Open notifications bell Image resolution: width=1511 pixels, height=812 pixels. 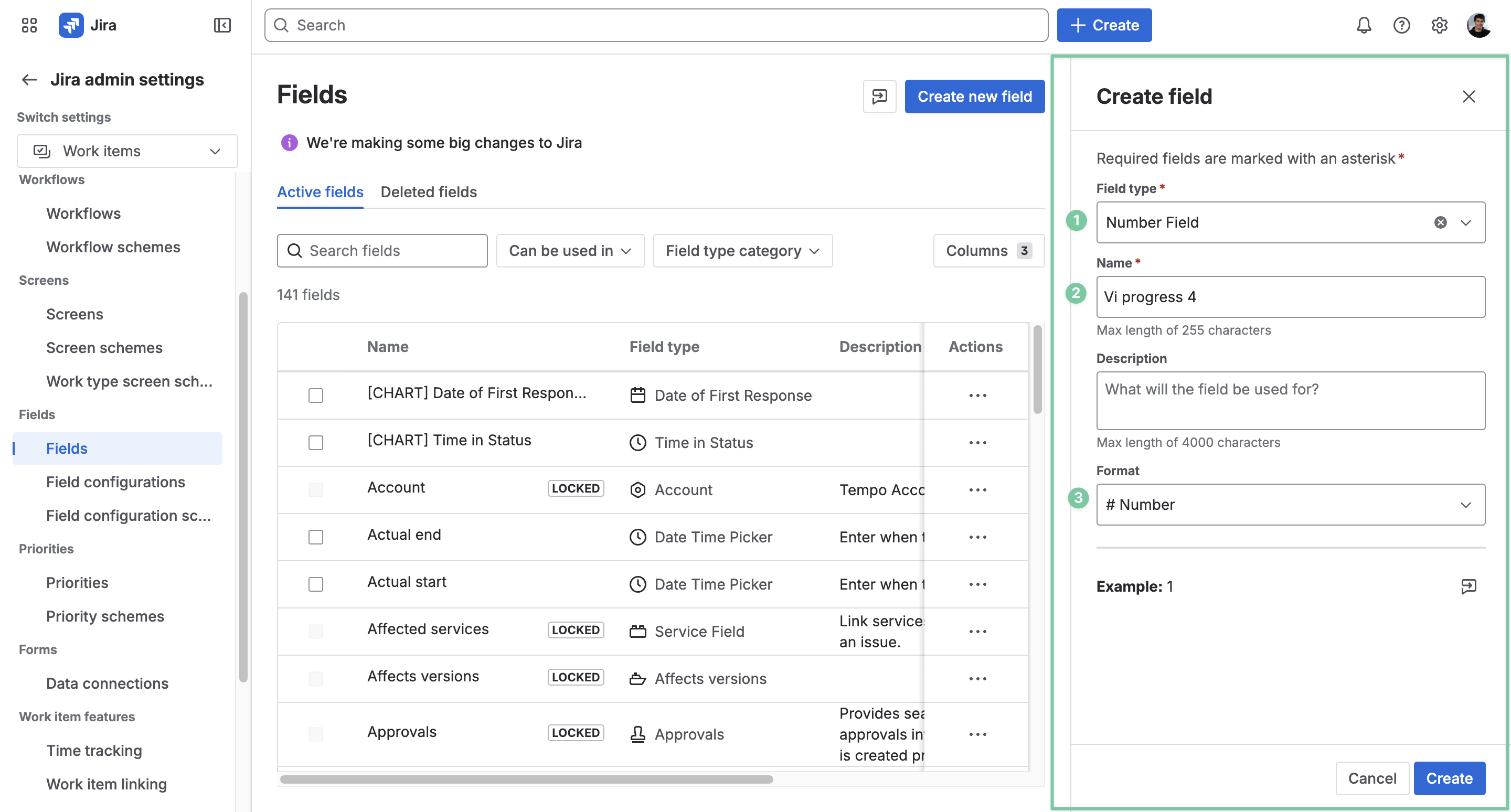coord(1364,25)
